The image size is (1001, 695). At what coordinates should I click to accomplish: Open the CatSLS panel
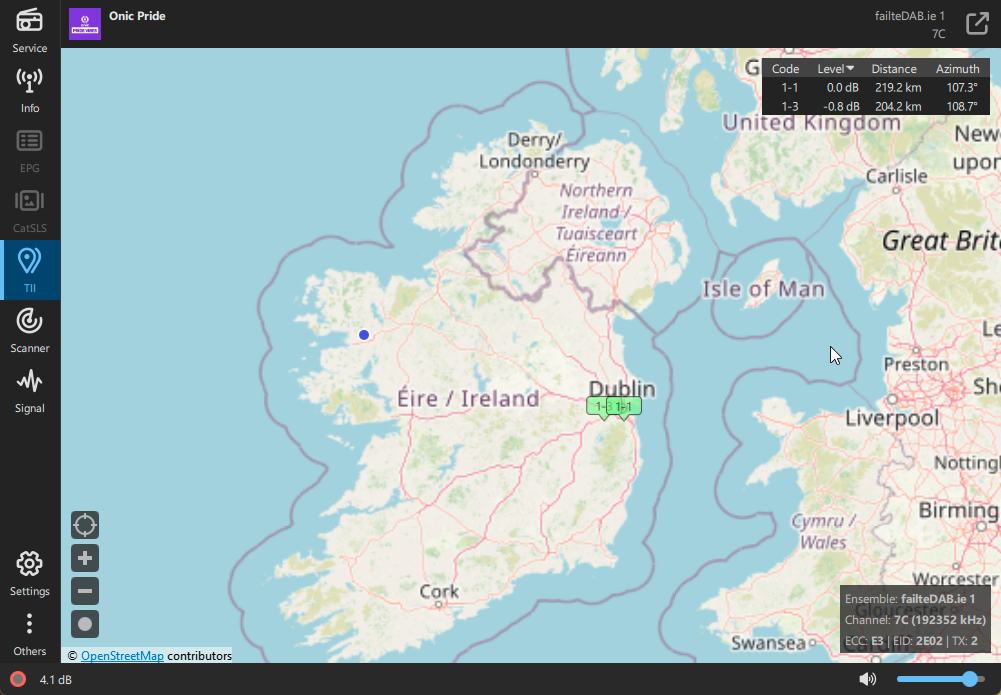tap(30, 210)
